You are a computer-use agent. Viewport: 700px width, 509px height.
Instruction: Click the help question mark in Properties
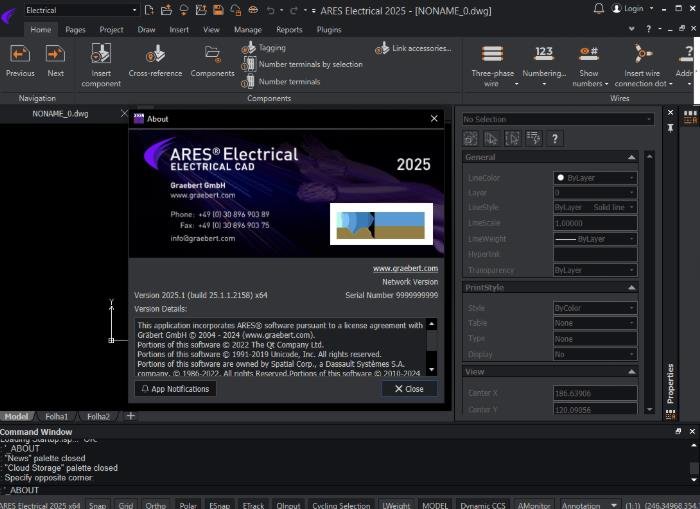pos(555,138)
